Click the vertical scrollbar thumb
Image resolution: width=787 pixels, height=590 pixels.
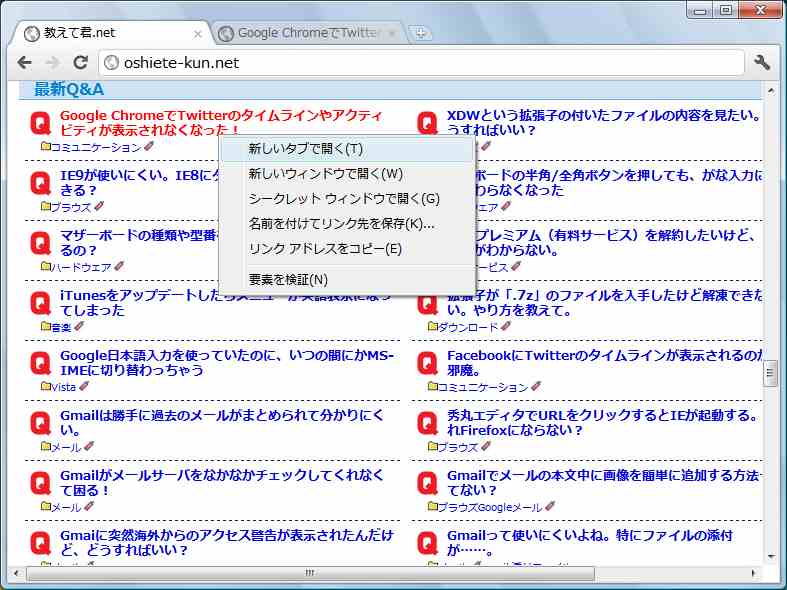[x=770, y=374]
